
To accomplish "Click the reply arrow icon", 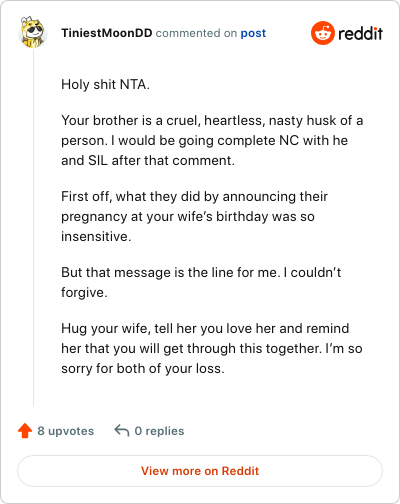I will [122, 430].
